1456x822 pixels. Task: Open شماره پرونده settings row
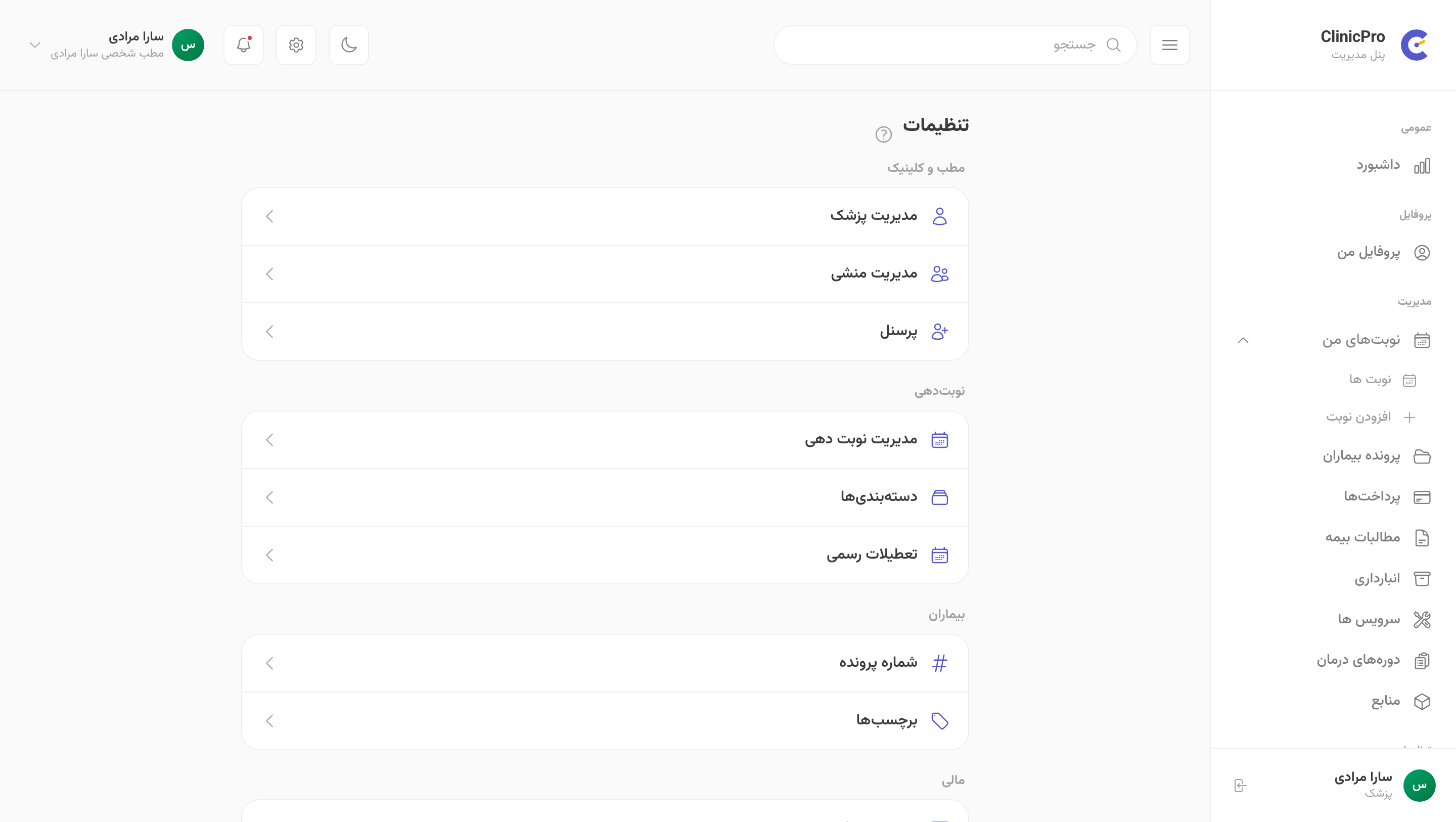[605, 663]
